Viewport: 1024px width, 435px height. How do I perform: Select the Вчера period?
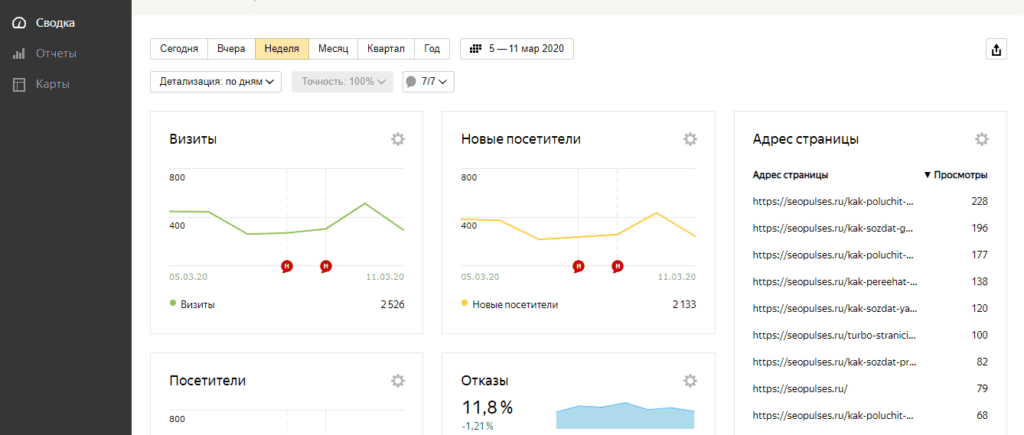pyautogui.click(x=231, y=49)
